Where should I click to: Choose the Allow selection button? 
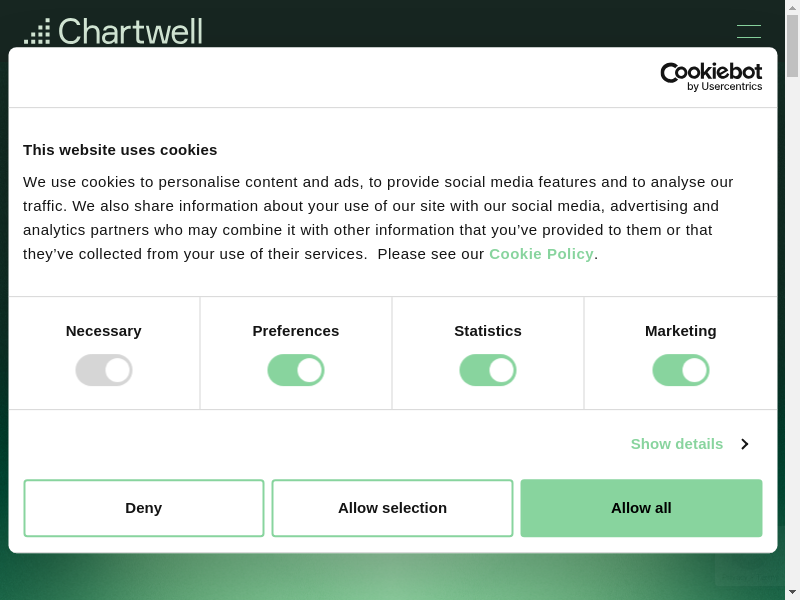(x=392, y=508)
